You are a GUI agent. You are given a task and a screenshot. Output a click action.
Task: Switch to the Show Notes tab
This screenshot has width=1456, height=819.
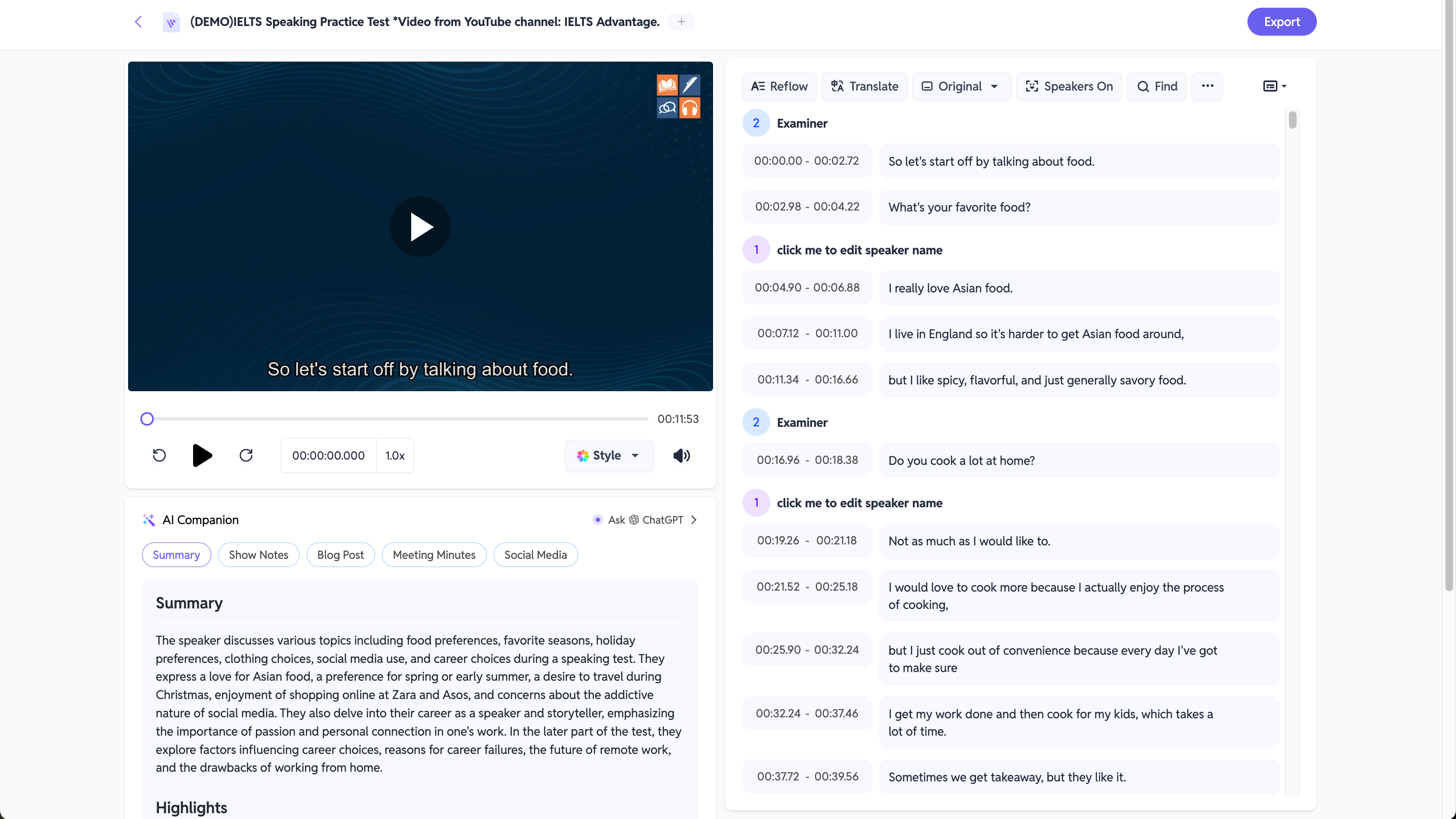259,555
